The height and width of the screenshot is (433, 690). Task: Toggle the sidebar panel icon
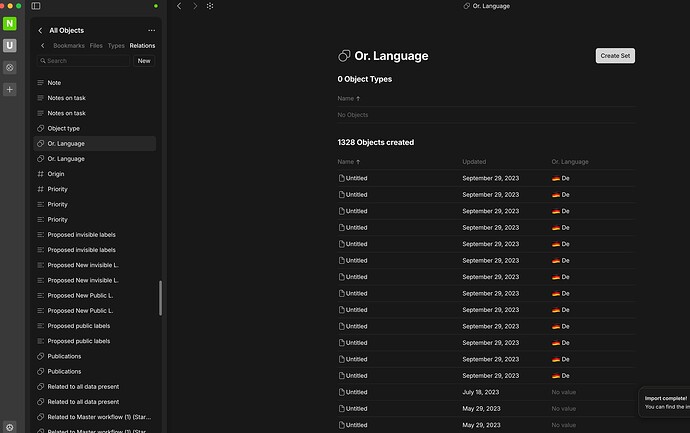(36, 6)
